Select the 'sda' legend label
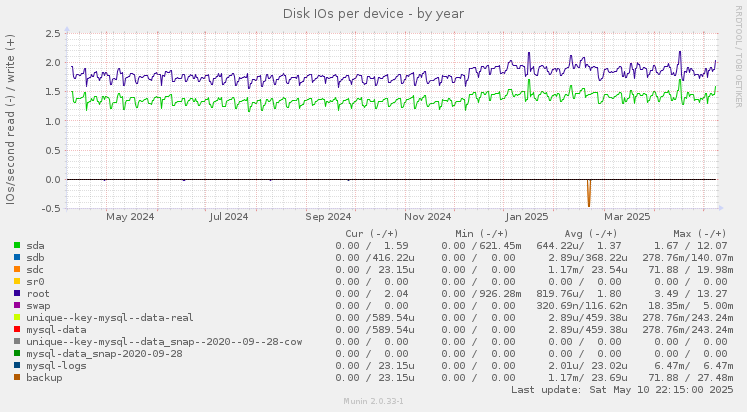The height and width of the screenshot is (412, 747). pos(35,246)
